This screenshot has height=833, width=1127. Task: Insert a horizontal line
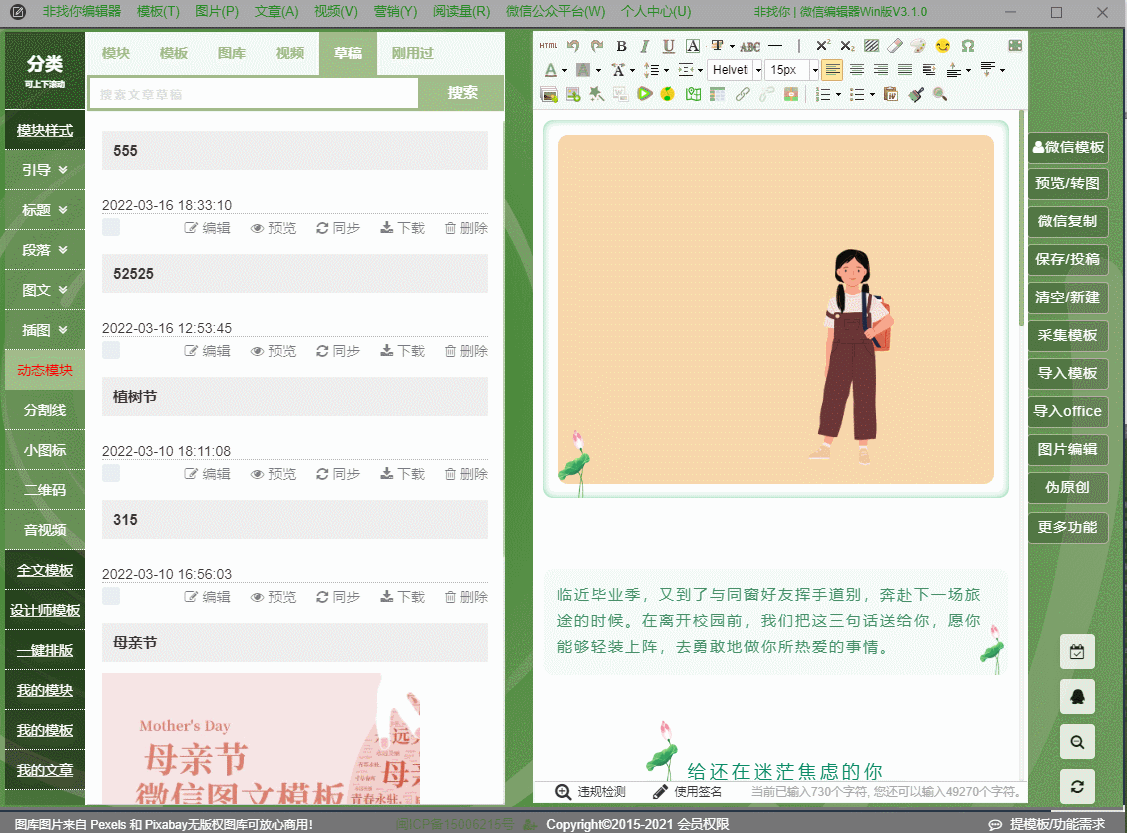click(775, 46)
